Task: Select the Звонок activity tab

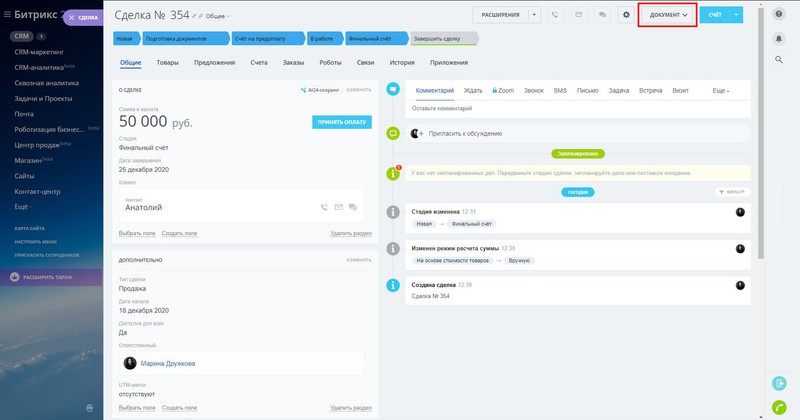Action: (x=533, y=91)
